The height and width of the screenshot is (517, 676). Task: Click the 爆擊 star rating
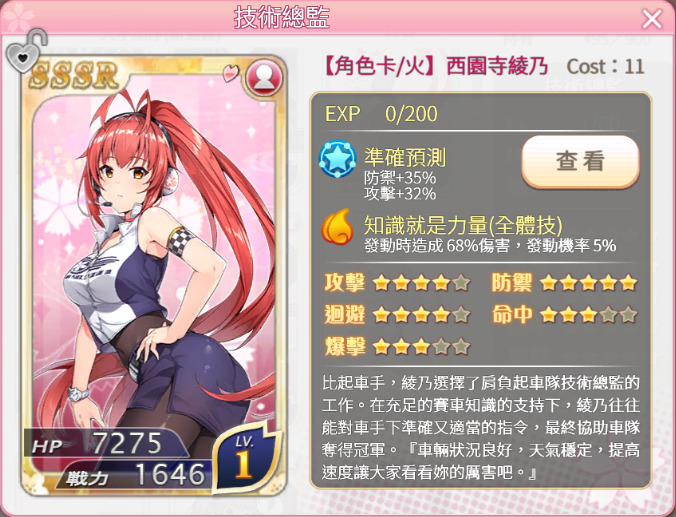pos(421,346)
